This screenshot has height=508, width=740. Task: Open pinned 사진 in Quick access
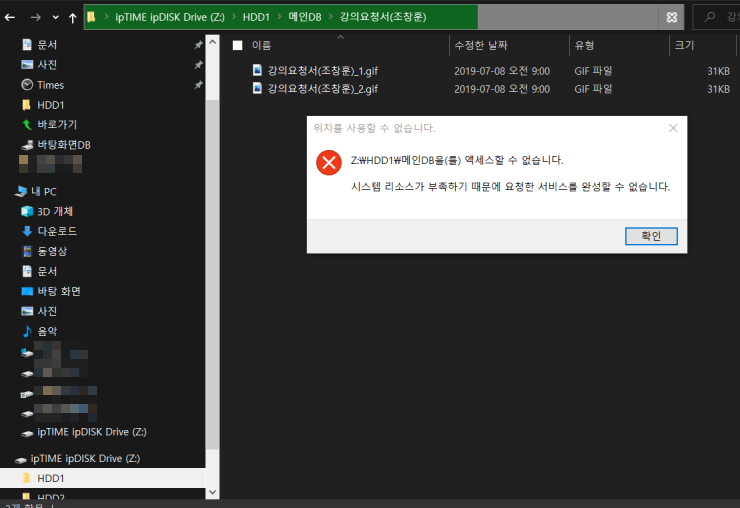click(47, 65)
